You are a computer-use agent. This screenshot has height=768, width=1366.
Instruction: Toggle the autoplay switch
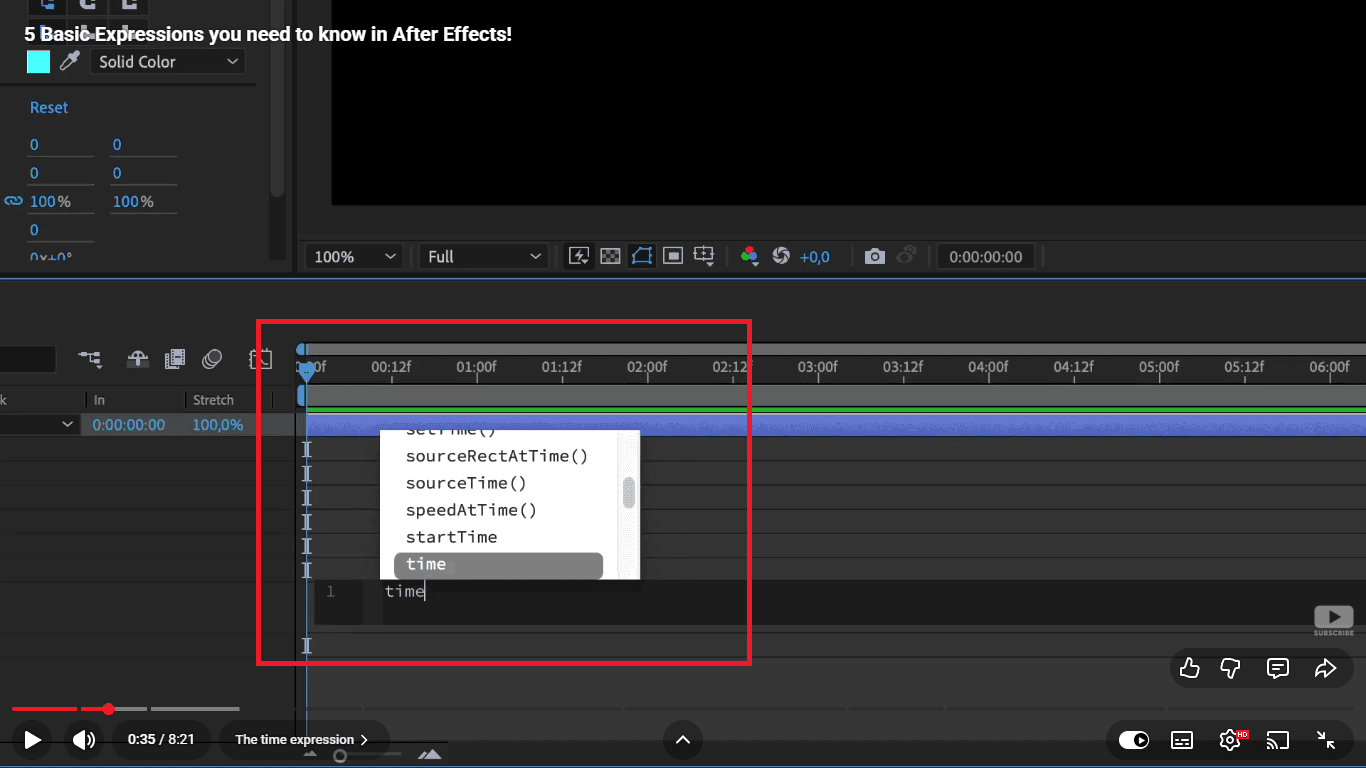(1134, 740)
